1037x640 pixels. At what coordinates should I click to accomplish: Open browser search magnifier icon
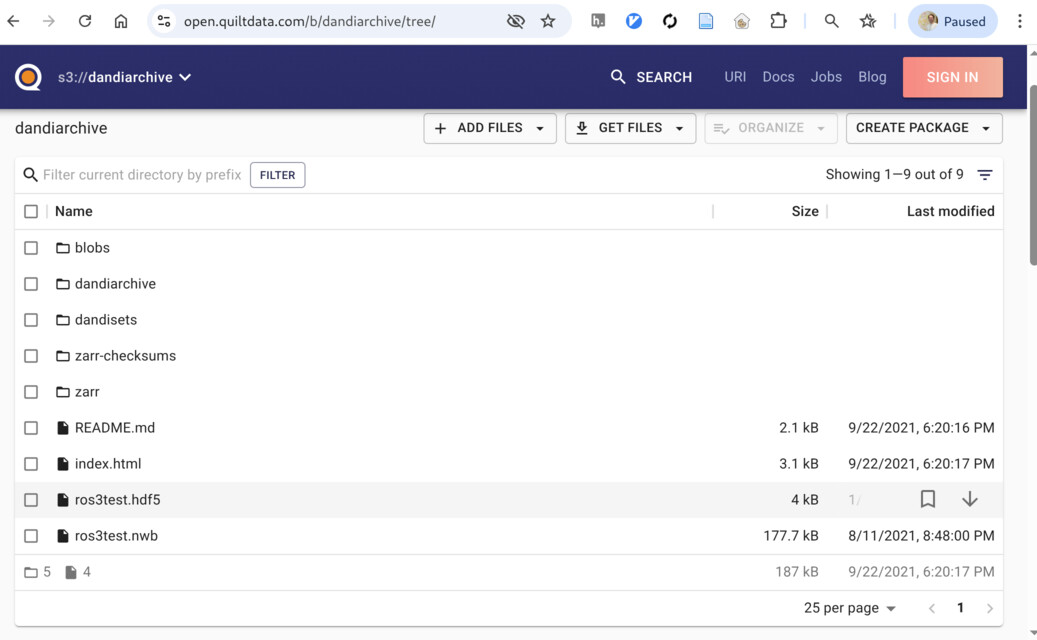point(831,21)
